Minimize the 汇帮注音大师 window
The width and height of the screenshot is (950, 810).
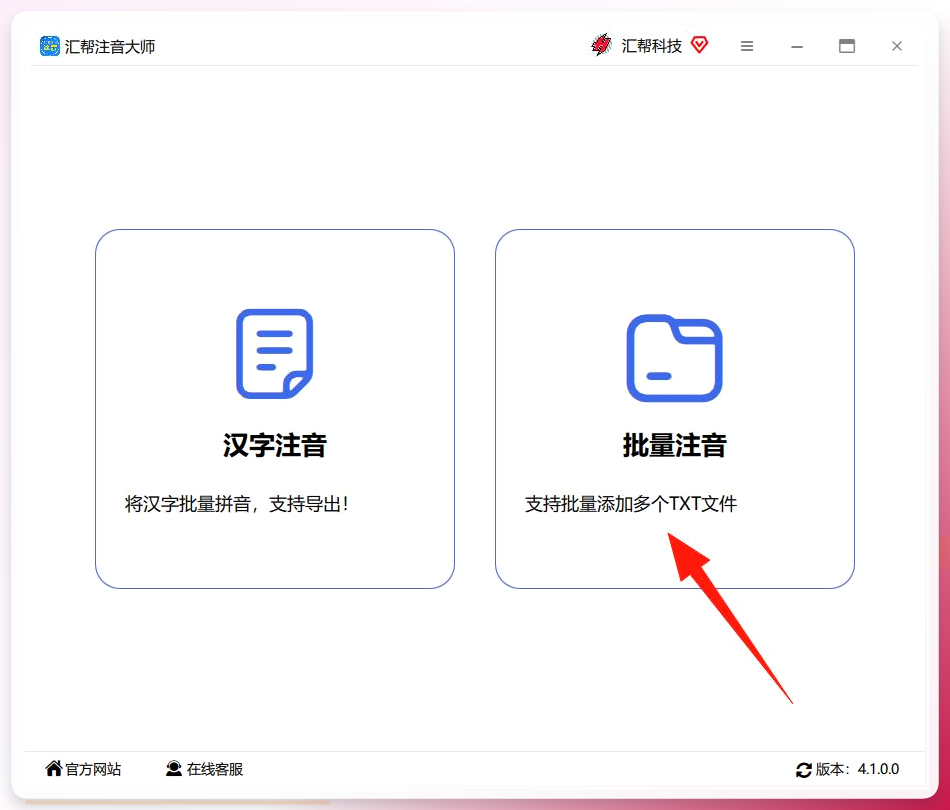point(797,47)
